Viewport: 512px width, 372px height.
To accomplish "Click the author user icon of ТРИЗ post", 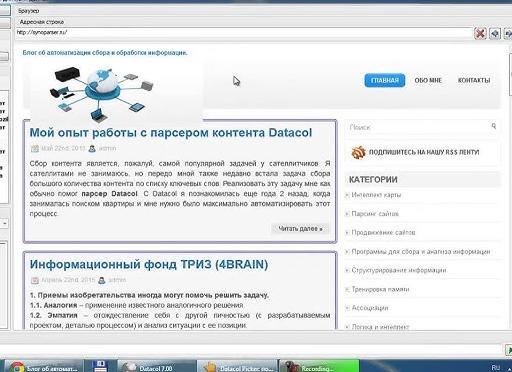I will [102, 280].
